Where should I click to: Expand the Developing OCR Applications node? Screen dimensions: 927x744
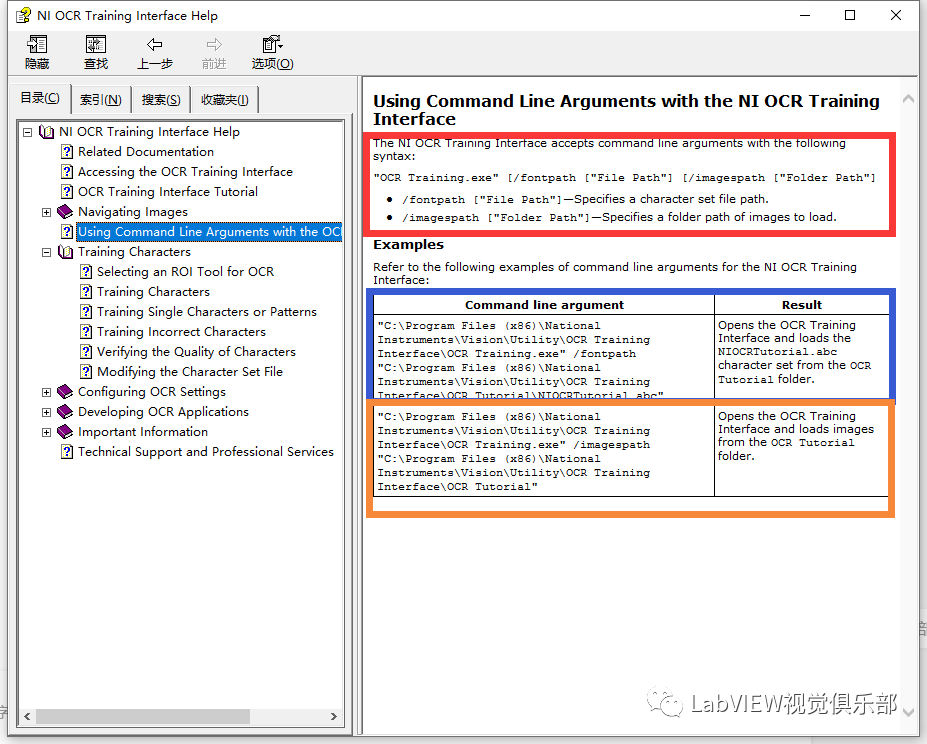coord(46,412)
